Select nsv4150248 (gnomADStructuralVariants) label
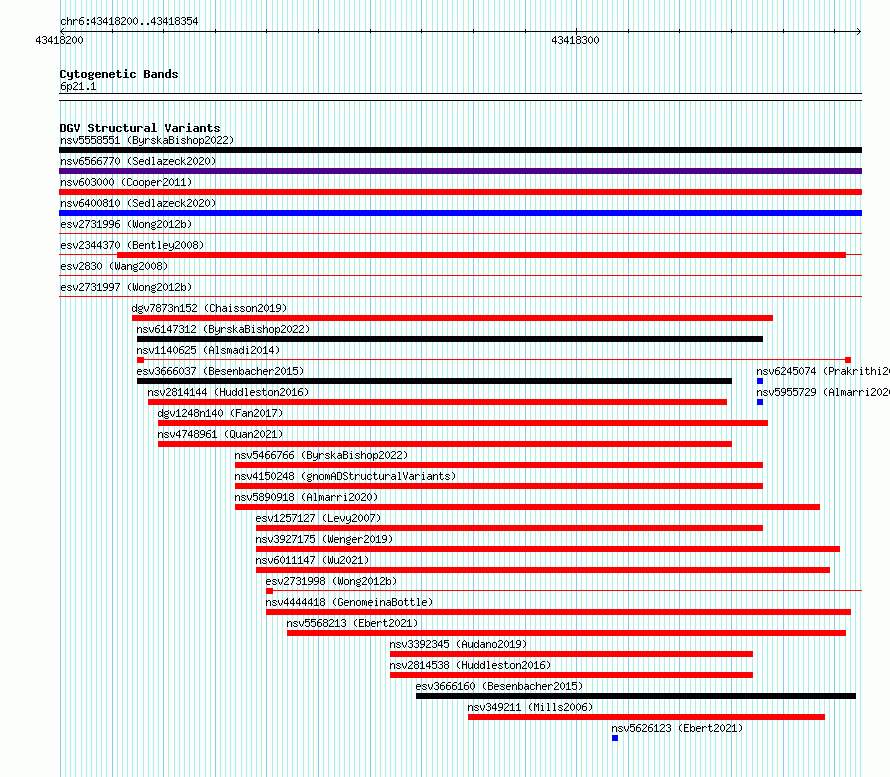This screenshot has width=890, height=777. (345, 476)
